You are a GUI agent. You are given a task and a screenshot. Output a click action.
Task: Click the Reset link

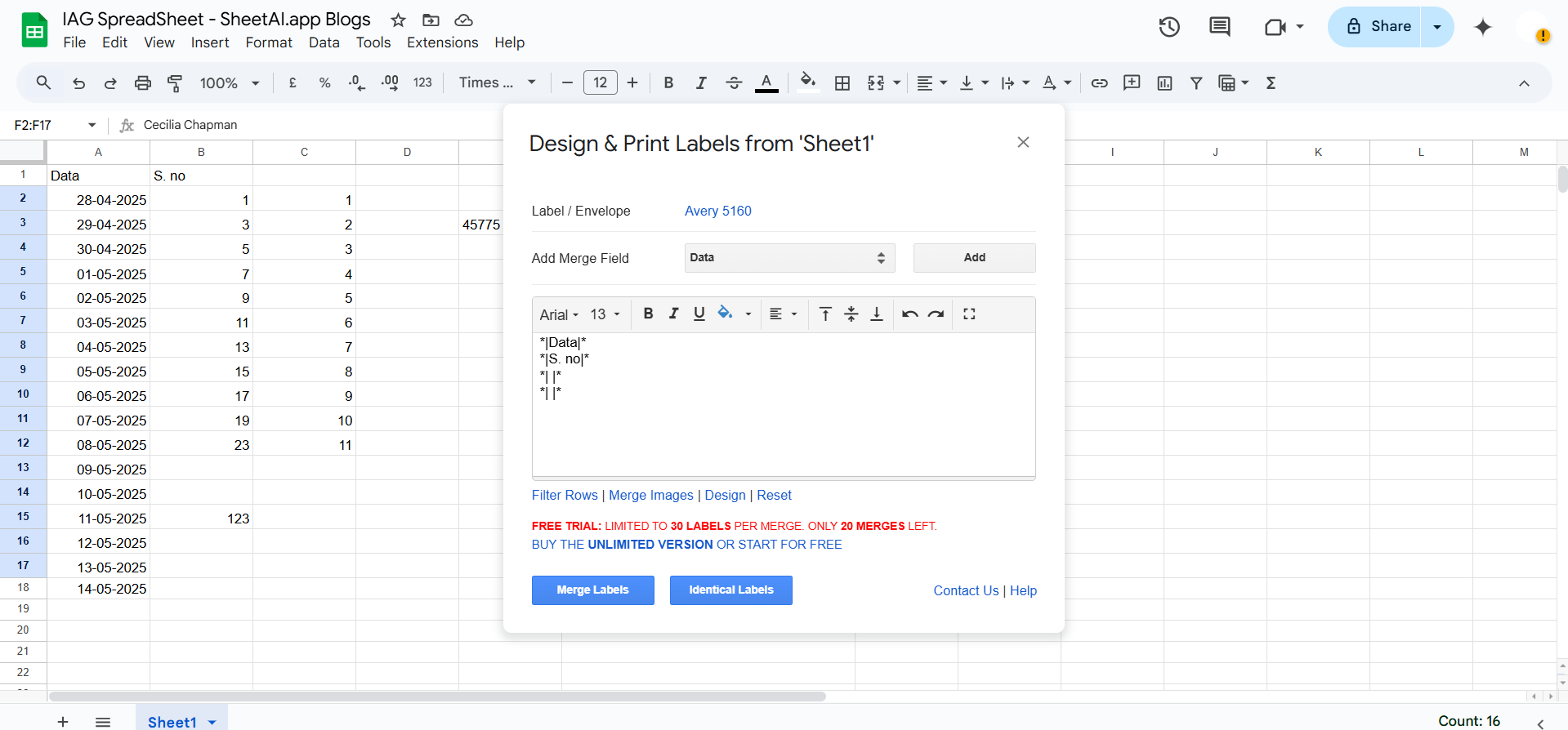pos(774,495)
